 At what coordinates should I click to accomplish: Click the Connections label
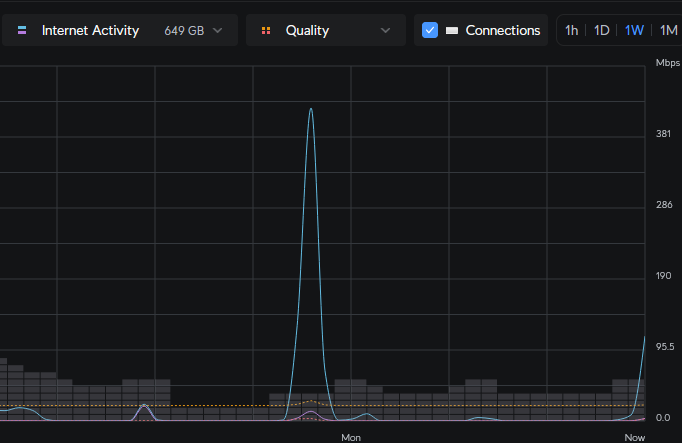coord(503,30)
